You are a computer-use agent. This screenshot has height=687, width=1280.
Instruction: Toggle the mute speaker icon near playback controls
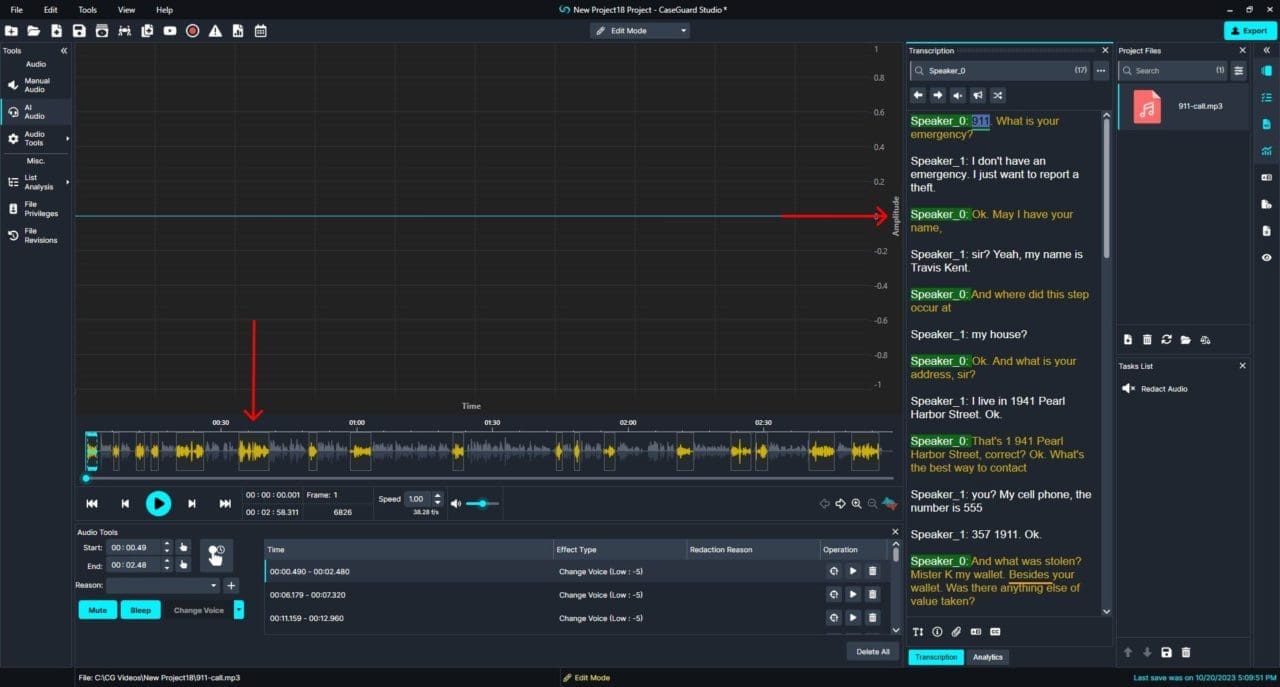coord(458,503)
